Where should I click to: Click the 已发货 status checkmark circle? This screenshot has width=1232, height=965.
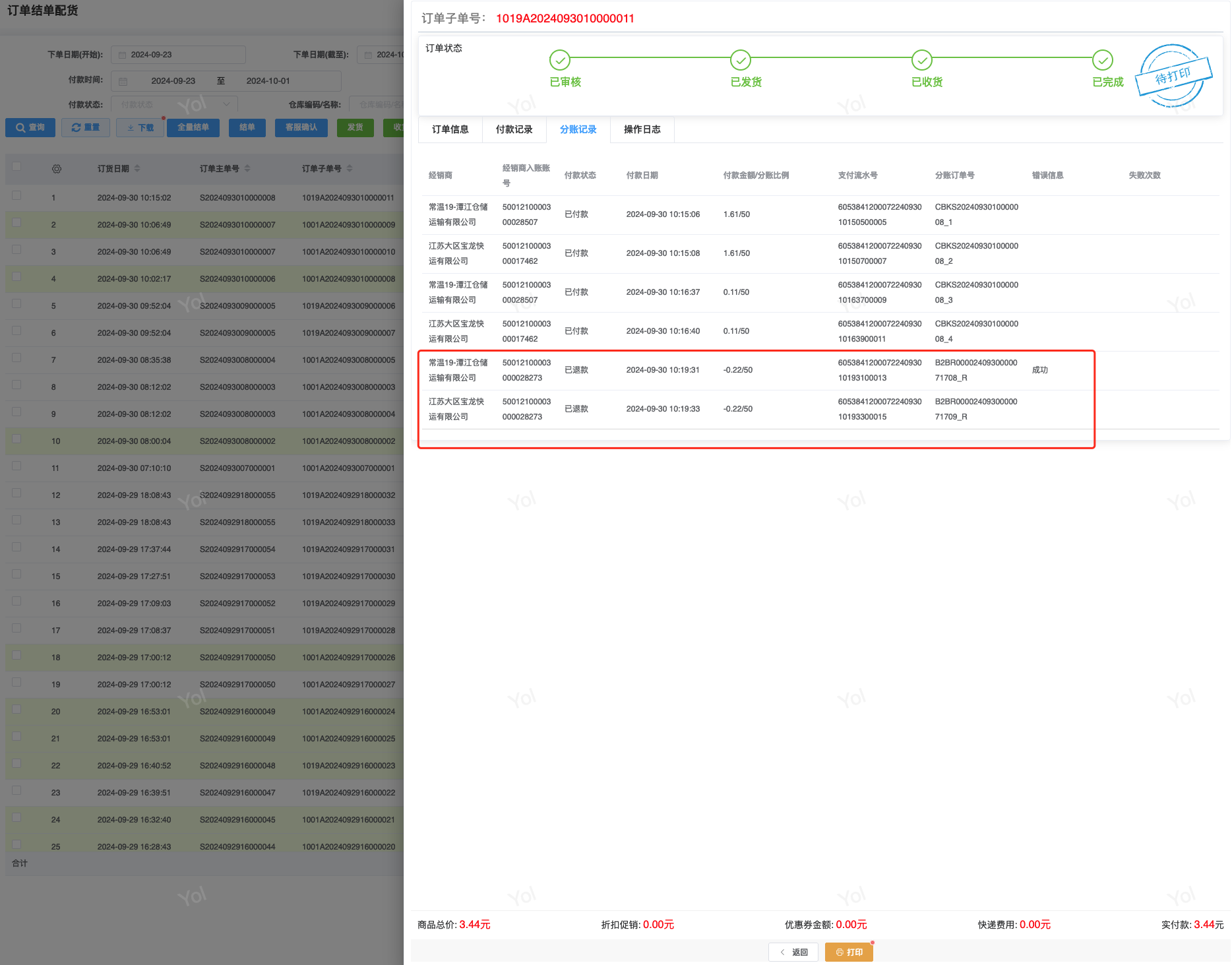pyautogui.click(x=740, y=60)
